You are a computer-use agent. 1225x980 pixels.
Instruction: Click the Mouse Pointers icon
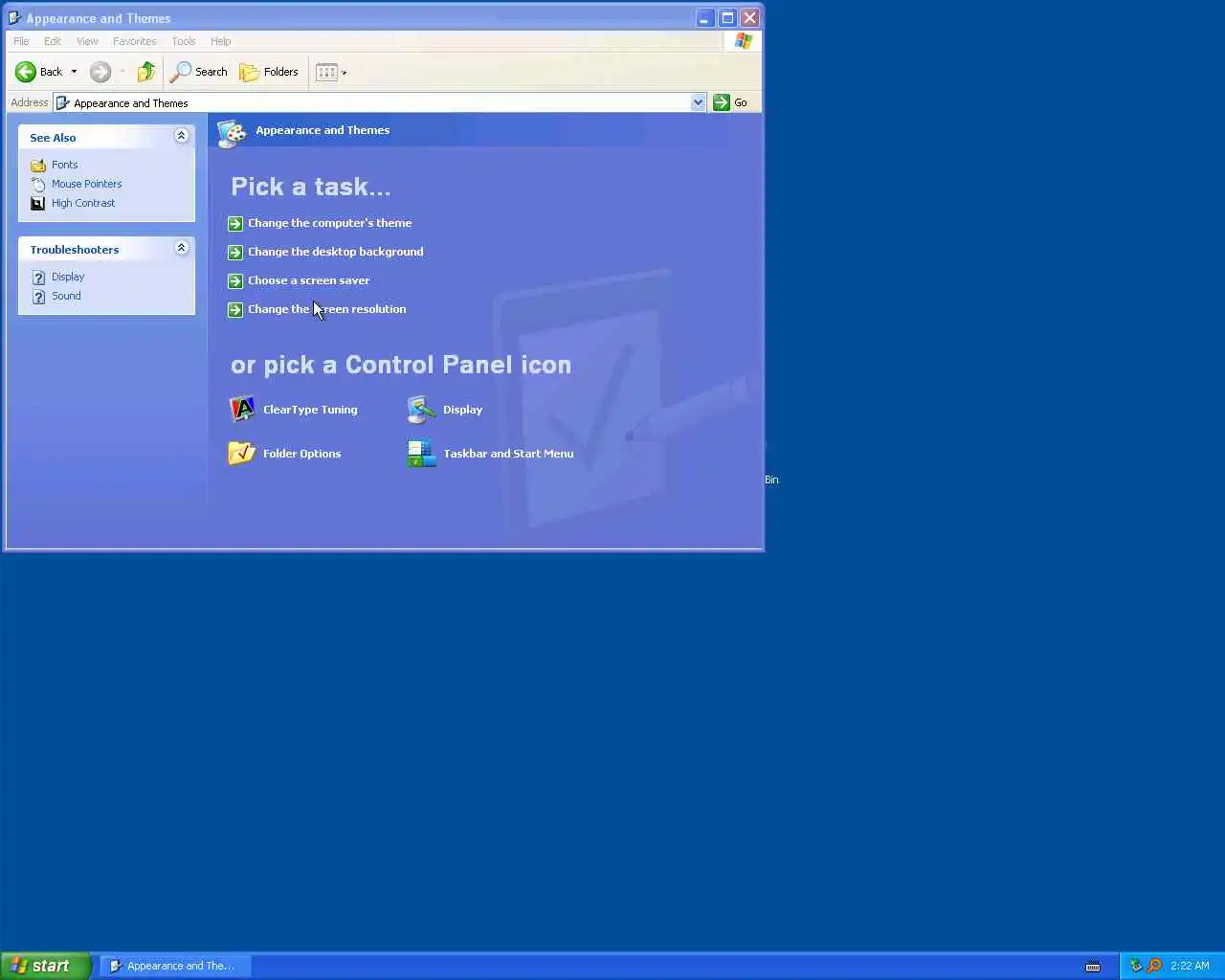tap(38, 184)
